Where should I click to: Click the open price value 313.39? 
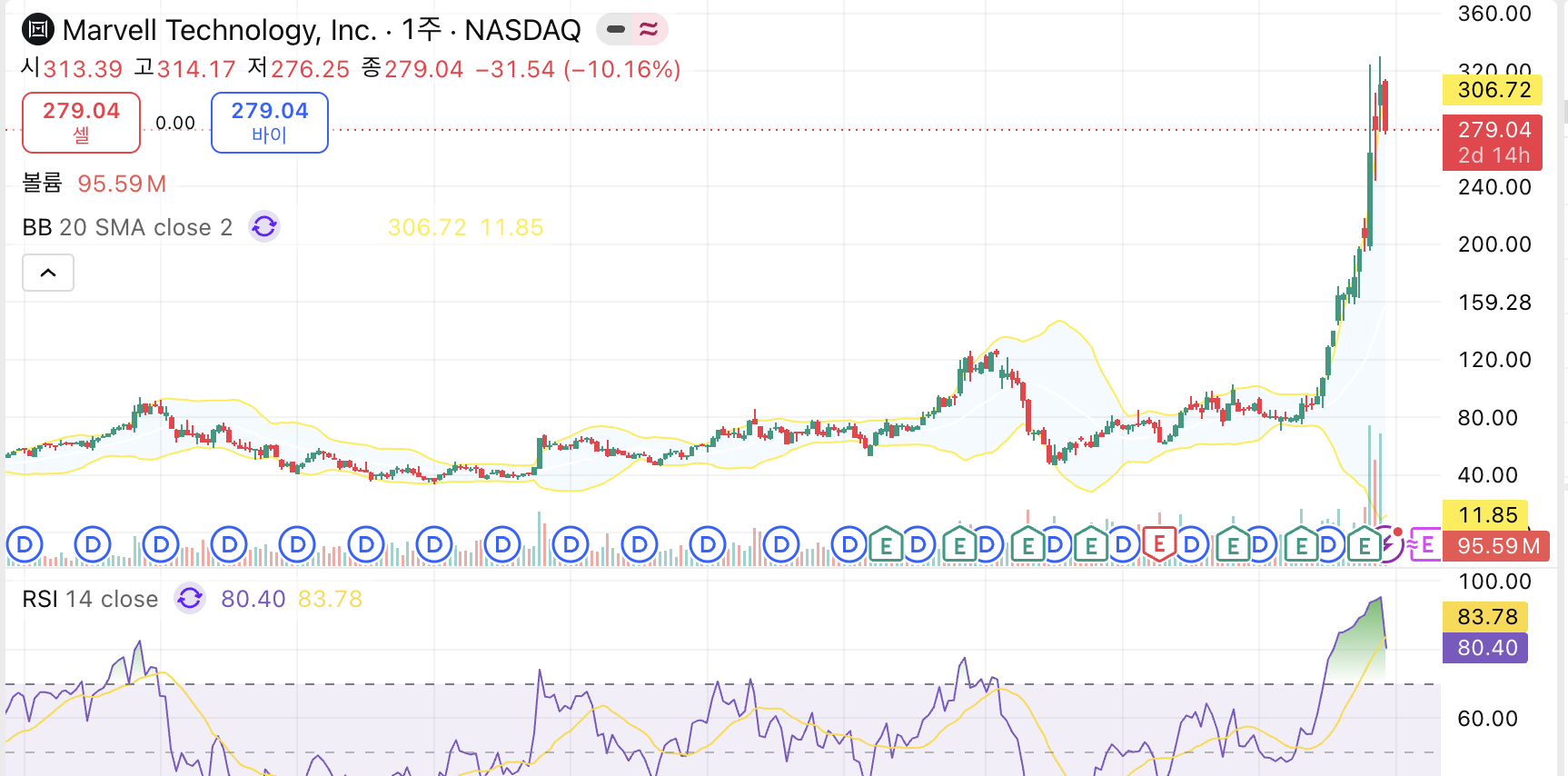click(x=83, y=69)
